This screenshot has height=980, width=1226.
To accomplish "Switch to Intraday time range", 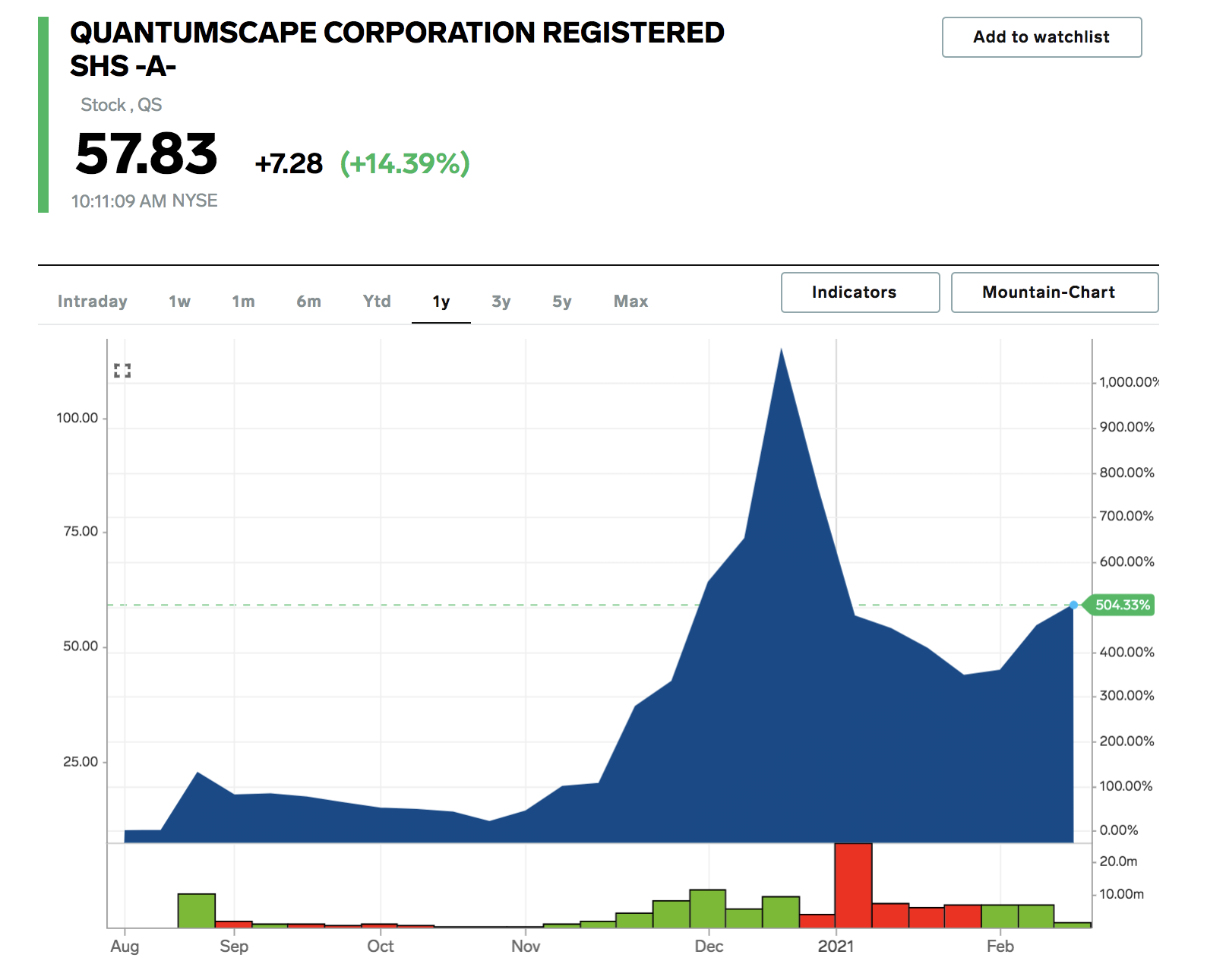I will click(93, 302).
